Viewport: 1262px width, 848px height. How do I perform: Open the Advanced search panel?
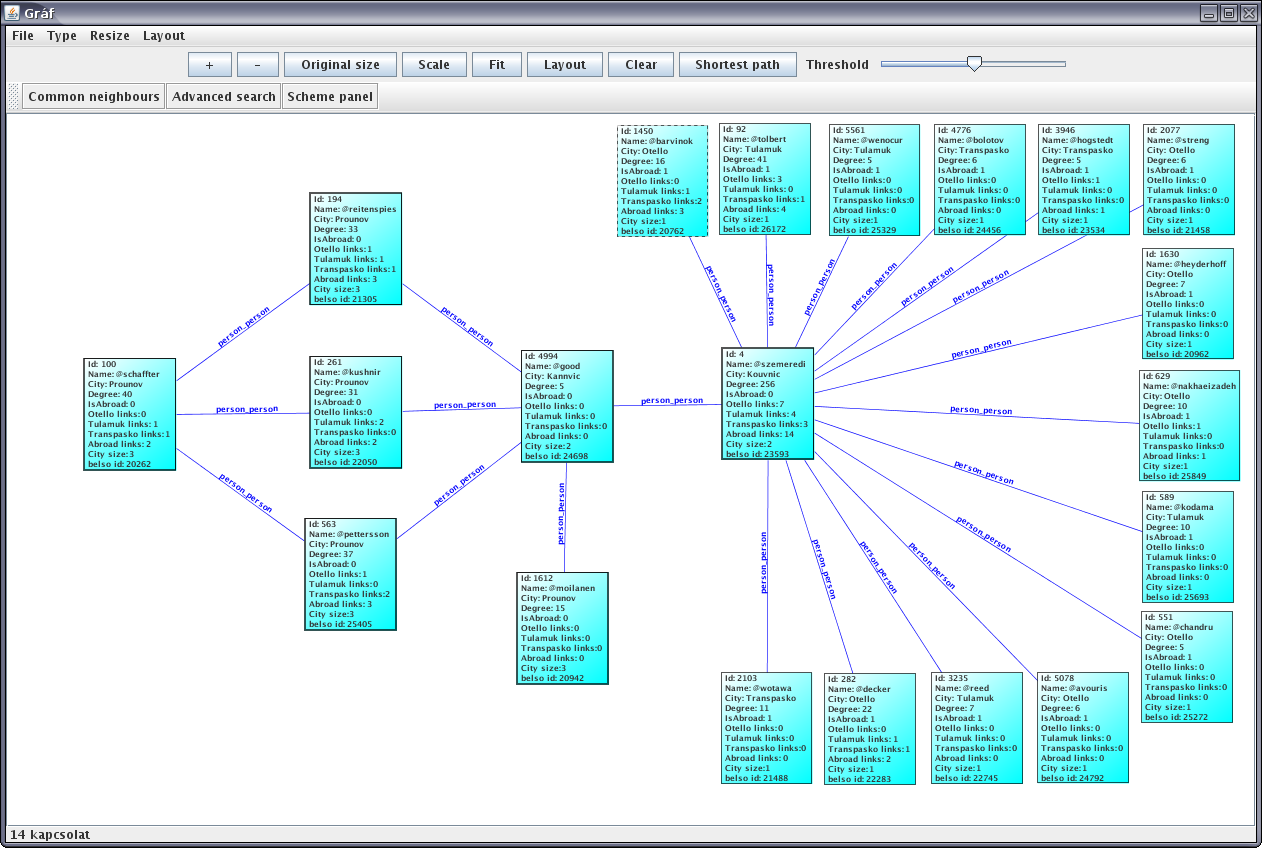pyautogui.click(x=223, y=97)
